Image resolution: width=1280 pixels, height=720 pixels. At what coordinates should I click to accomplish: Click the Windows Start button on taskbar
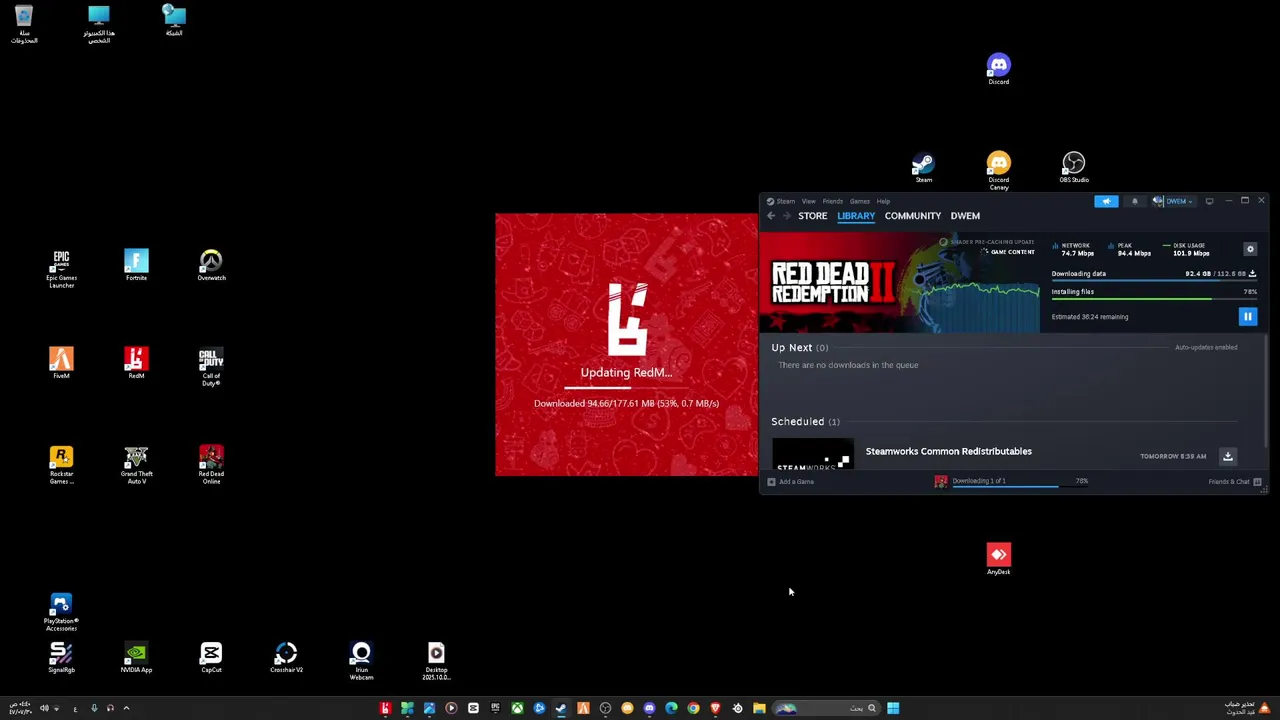pos(893,708)
